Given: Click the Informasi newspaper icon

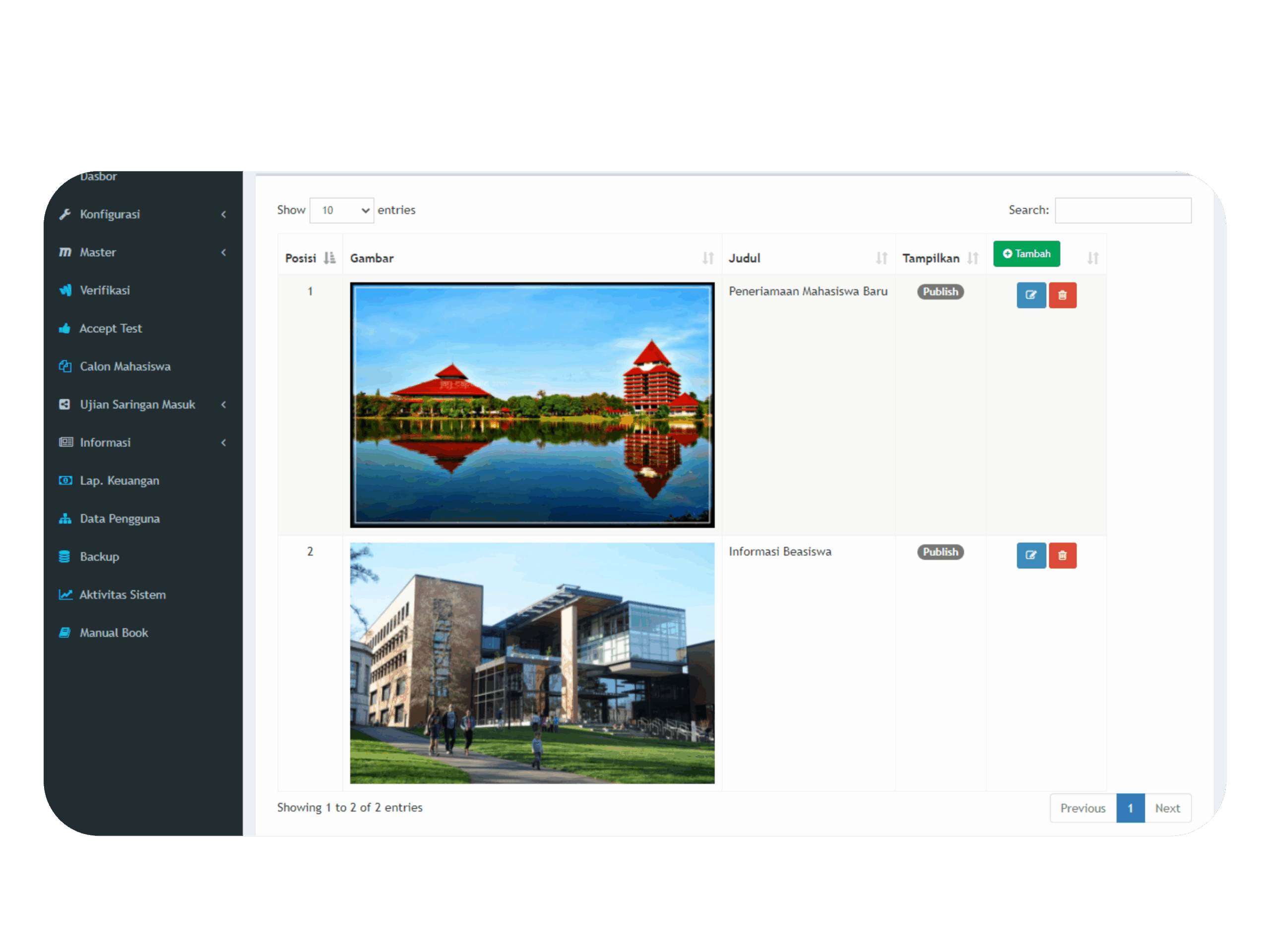Looking at the screenshot, I should (x=65, y=442).
